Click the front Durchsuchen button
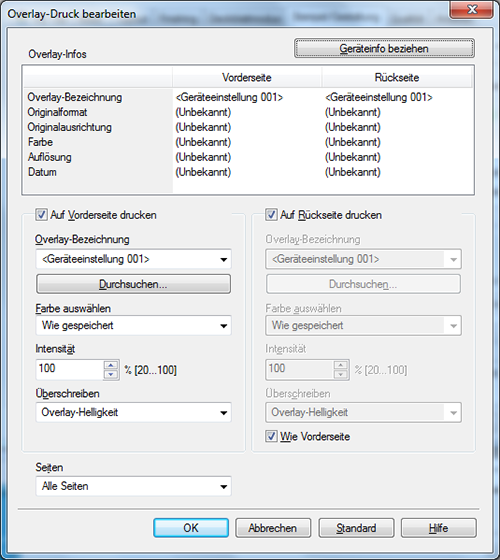Viewport: 500px width, 560px height. [134, 284]
